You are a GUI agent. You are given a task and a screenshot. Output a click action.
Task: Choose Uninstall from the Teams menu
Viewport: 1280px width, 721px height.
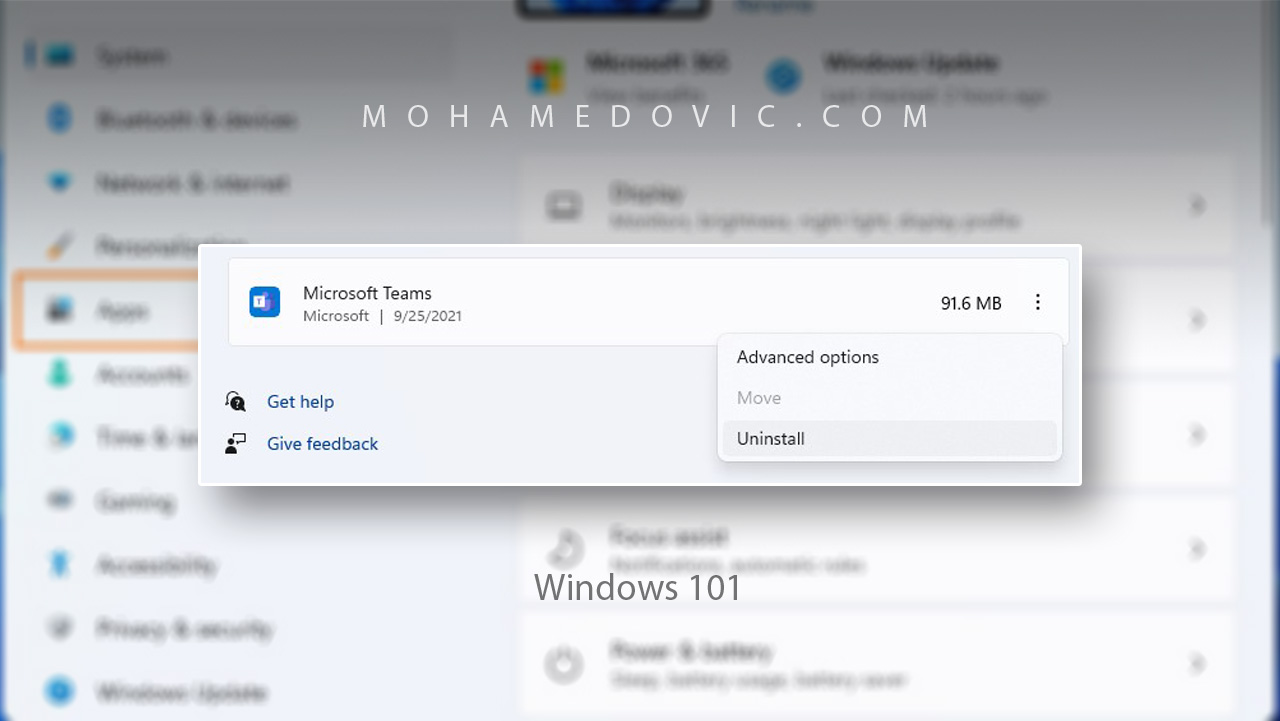pos(890,438)
